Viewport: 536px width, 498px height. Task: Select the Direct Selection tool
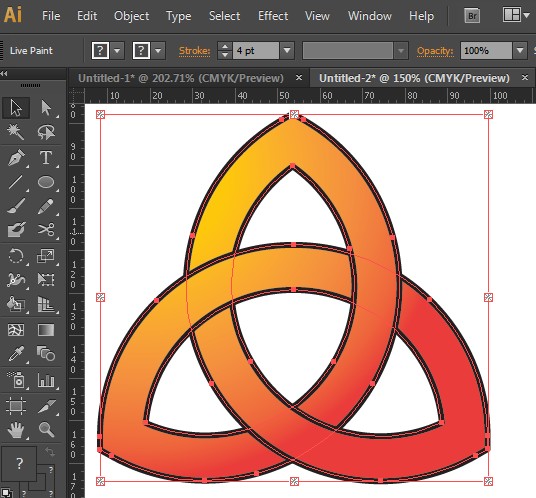[46, 108]
